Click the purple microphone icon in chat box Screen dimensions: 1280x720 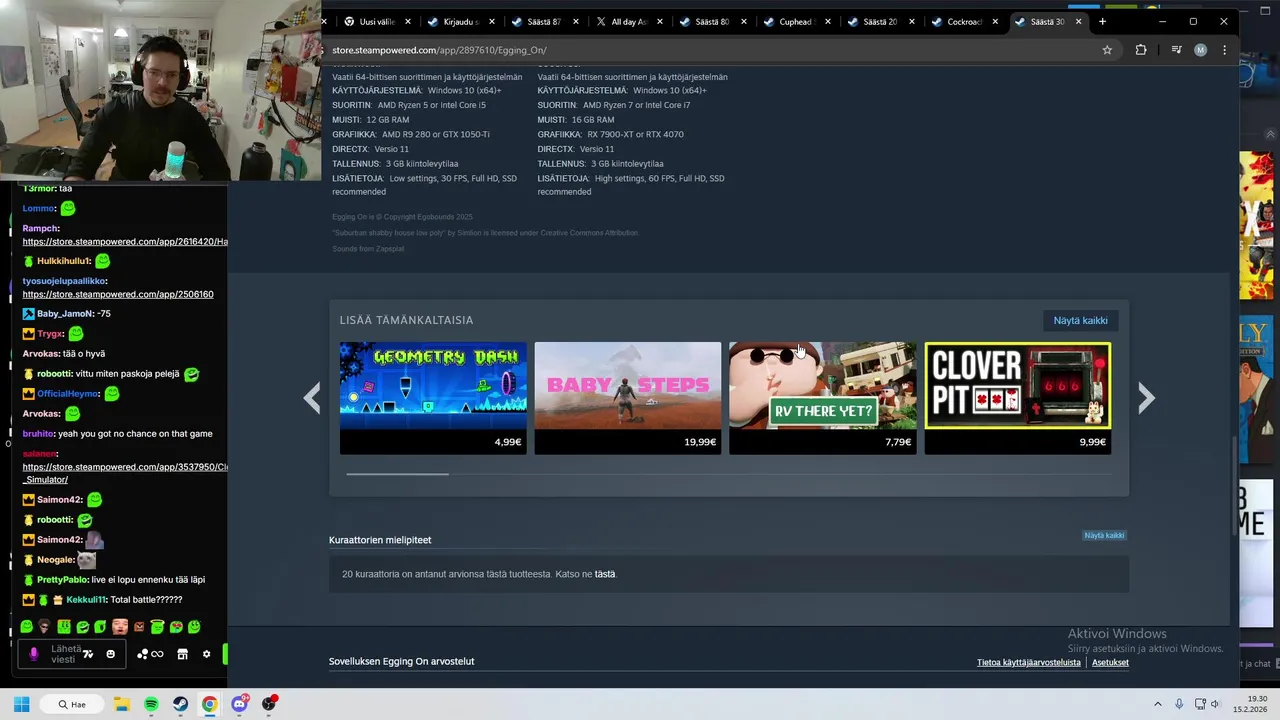(33, 654)
